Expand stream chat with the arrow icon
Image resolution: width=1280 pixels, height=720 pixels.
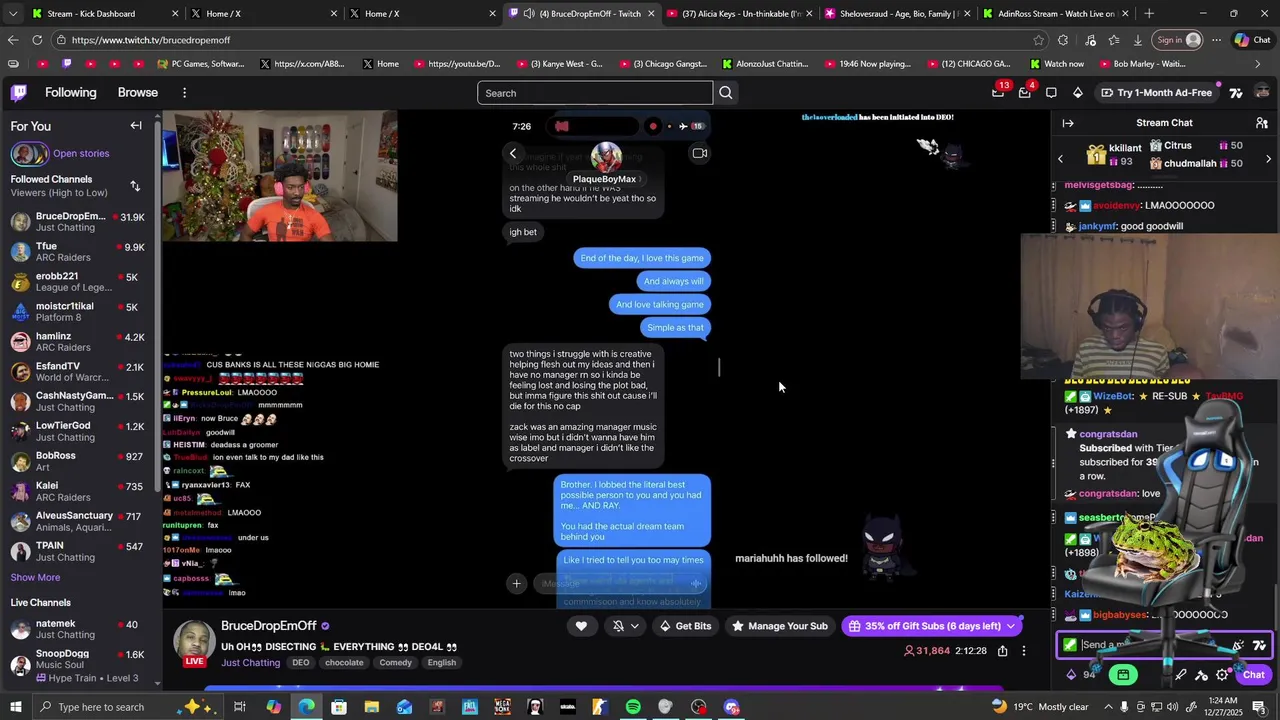click(x=1068, y=123)
